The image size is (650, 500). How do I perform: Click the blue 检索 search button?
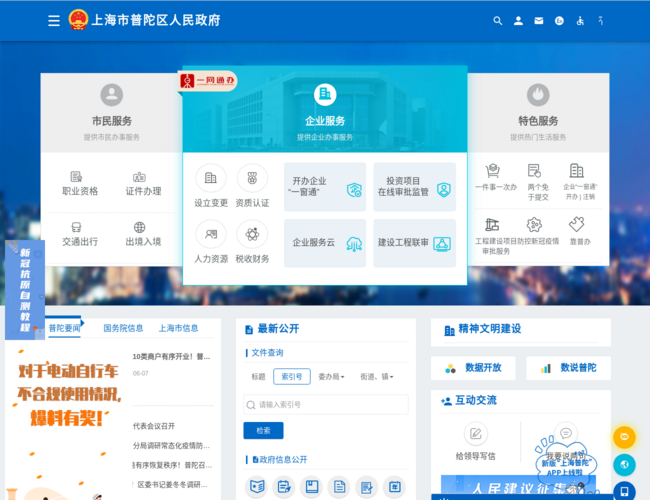pos(263,431)
